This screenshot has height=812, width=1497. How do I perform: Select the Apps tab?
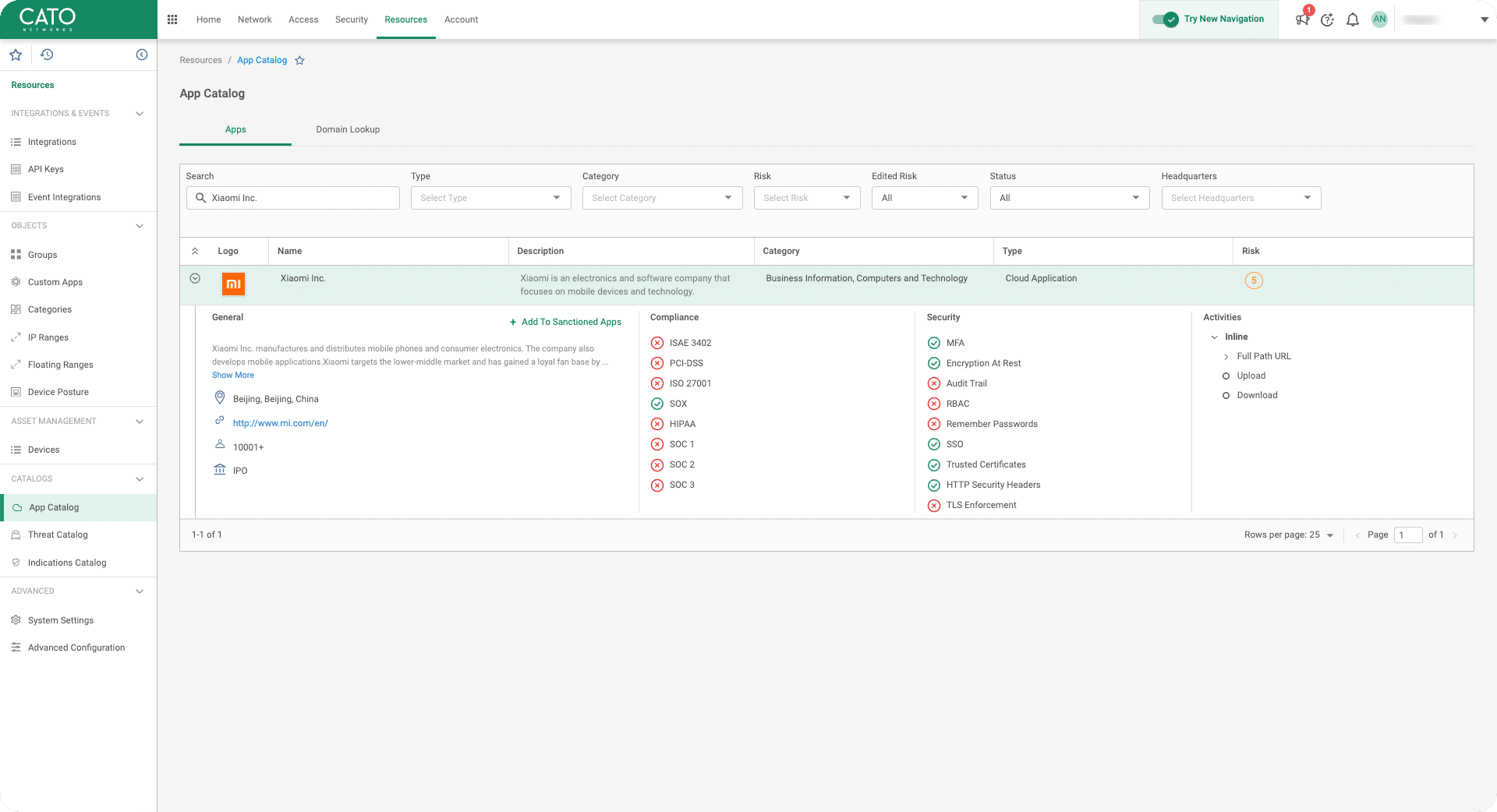[235, 129]
